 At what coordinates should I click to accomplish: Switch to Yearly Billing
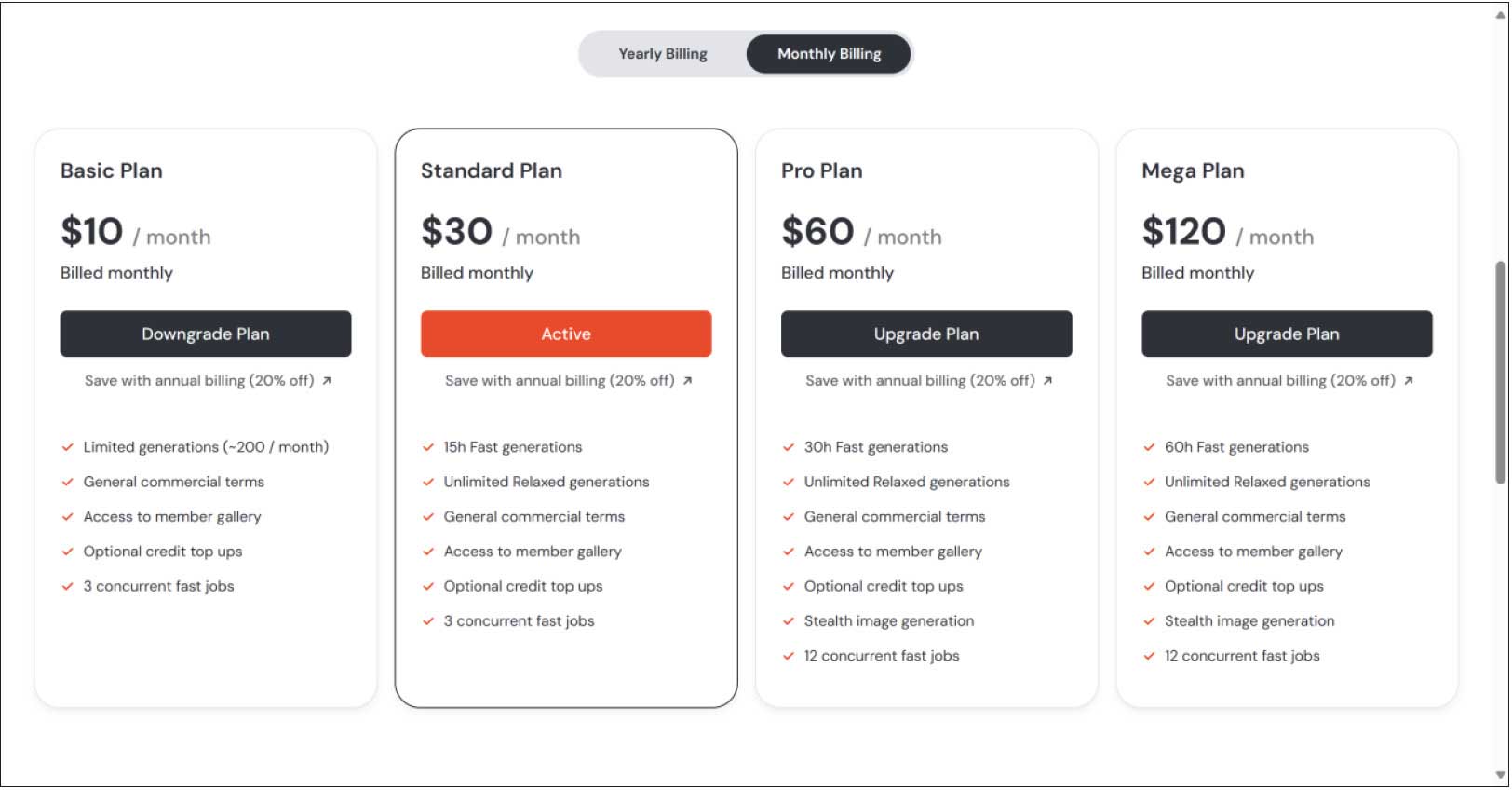662,54
